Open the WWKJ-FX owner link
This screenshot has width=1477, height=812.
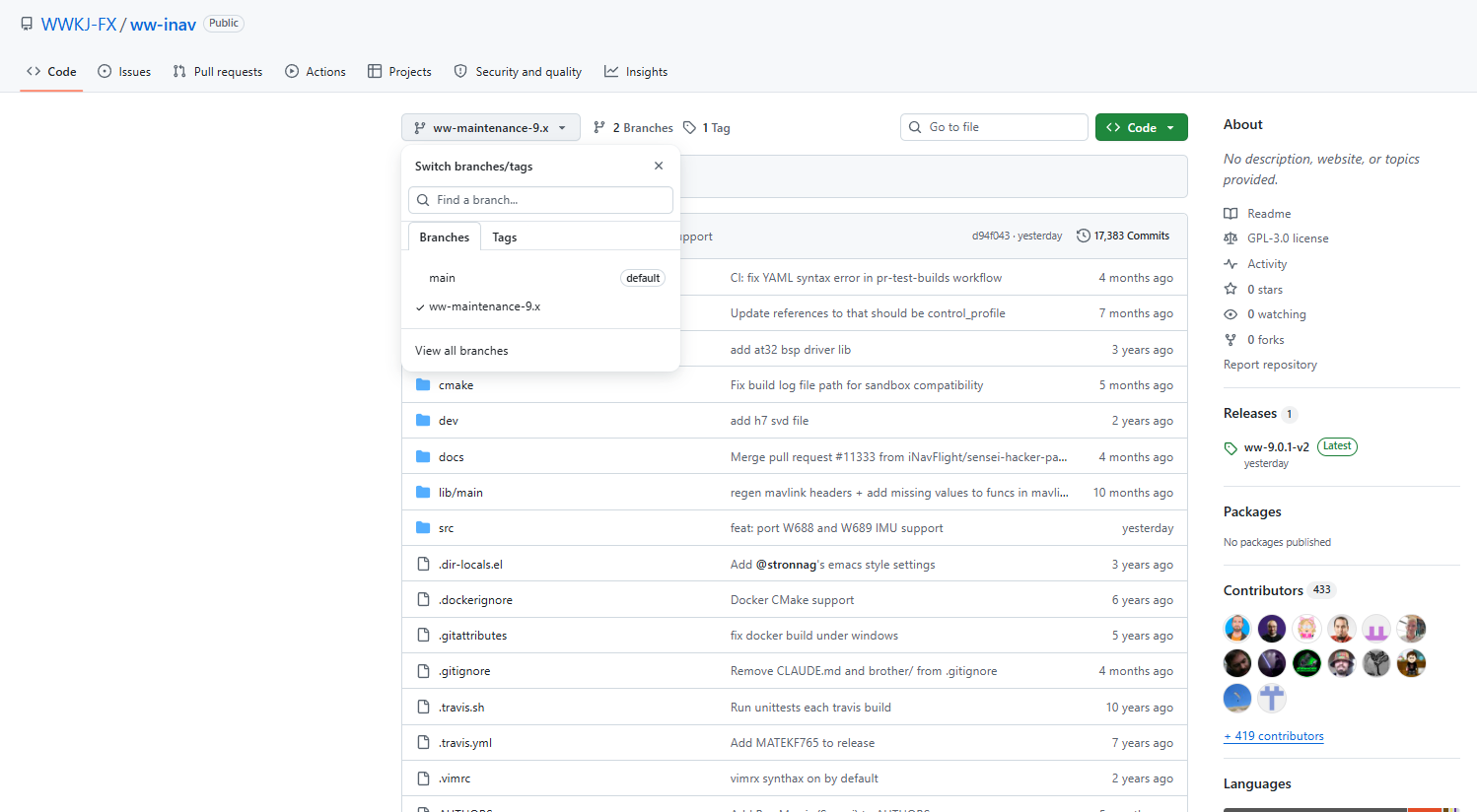coord(79,25)
